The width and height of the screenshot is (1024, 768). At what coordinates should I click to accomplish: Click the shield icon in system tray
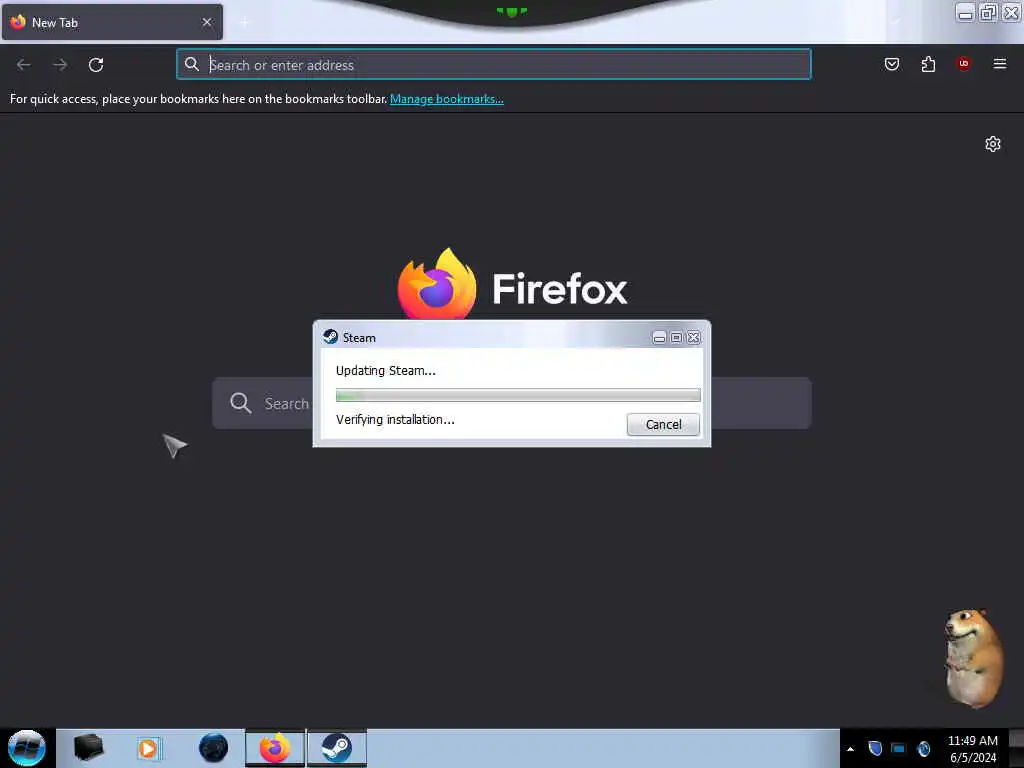click(875, 748)
